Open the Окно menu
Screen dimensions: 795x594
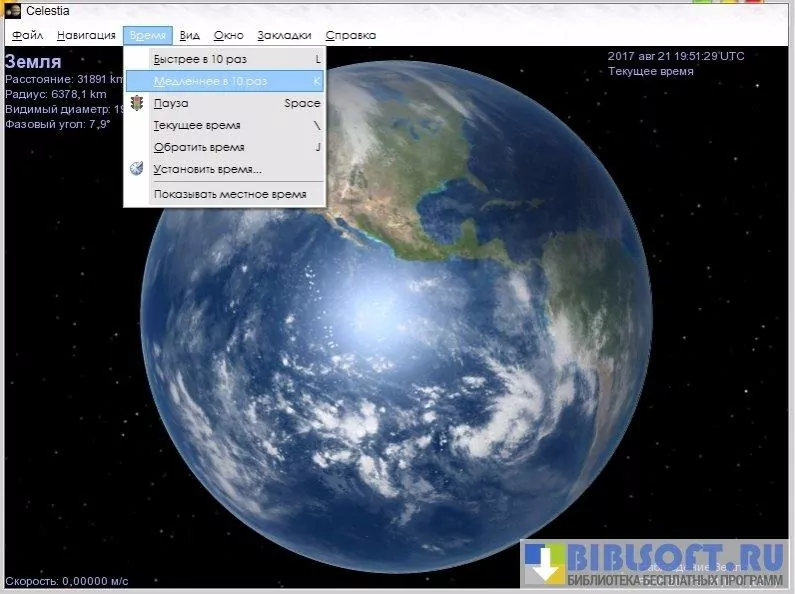coord(228,35)
